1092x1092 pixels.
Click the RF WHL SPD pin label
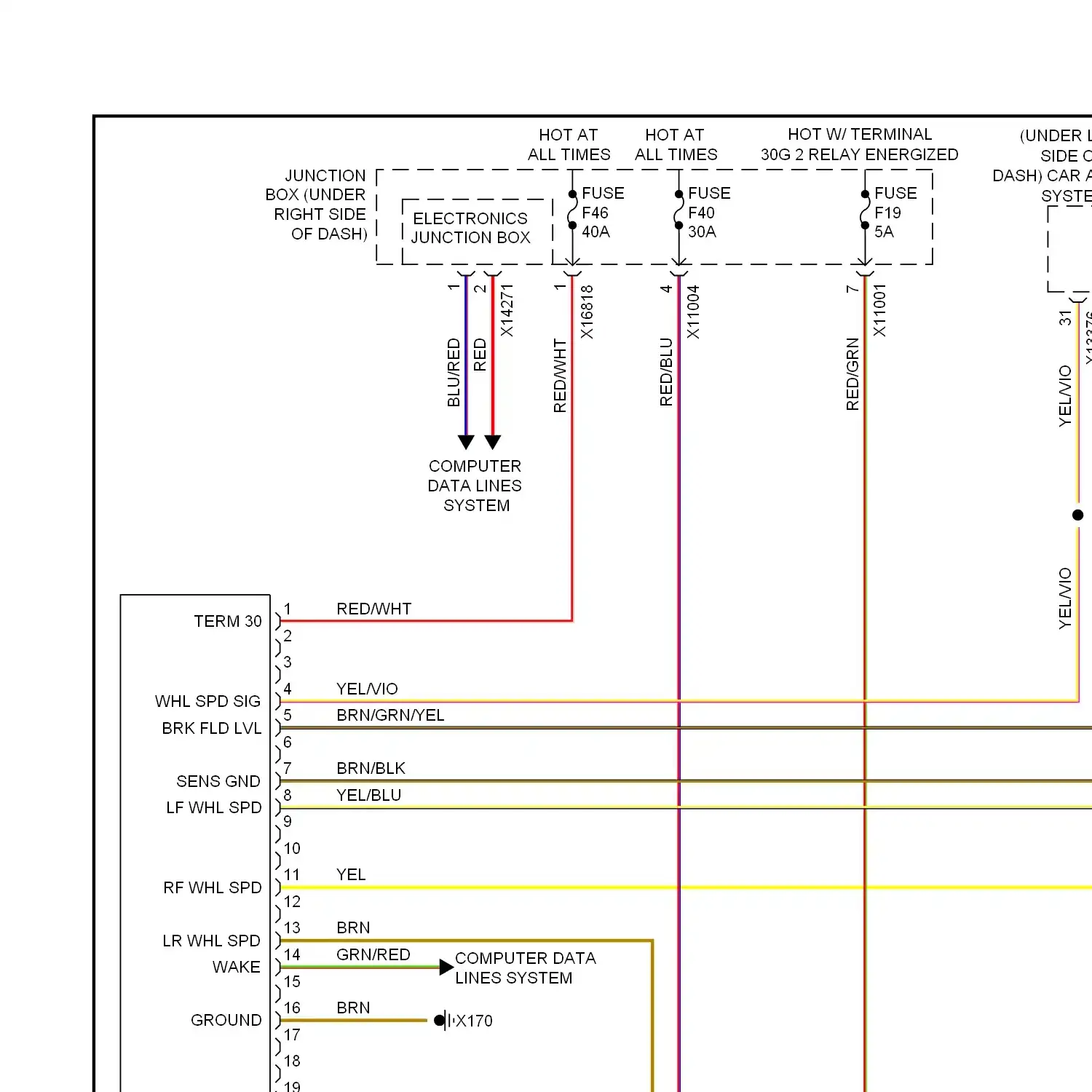(213, 887)
